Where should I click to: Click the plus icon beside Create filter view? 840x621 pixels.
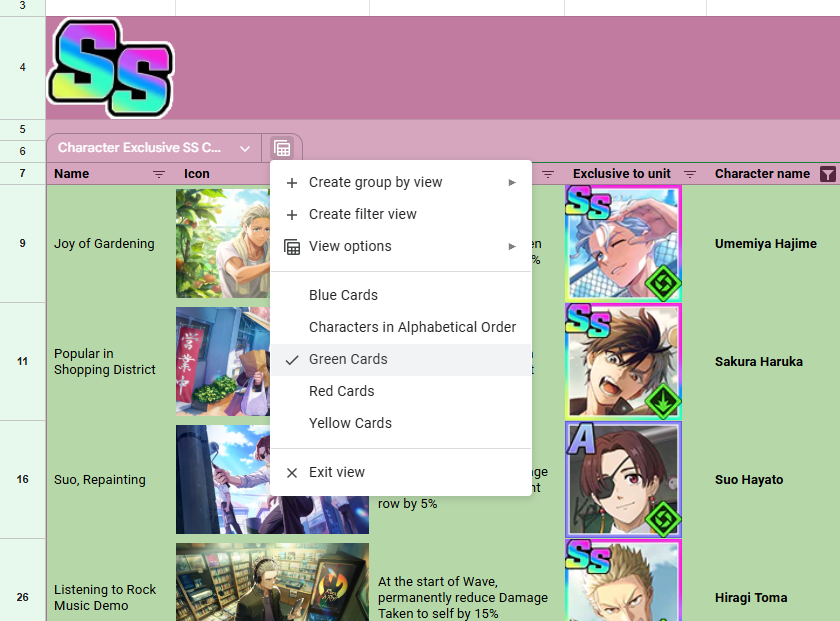click(292, 215)
